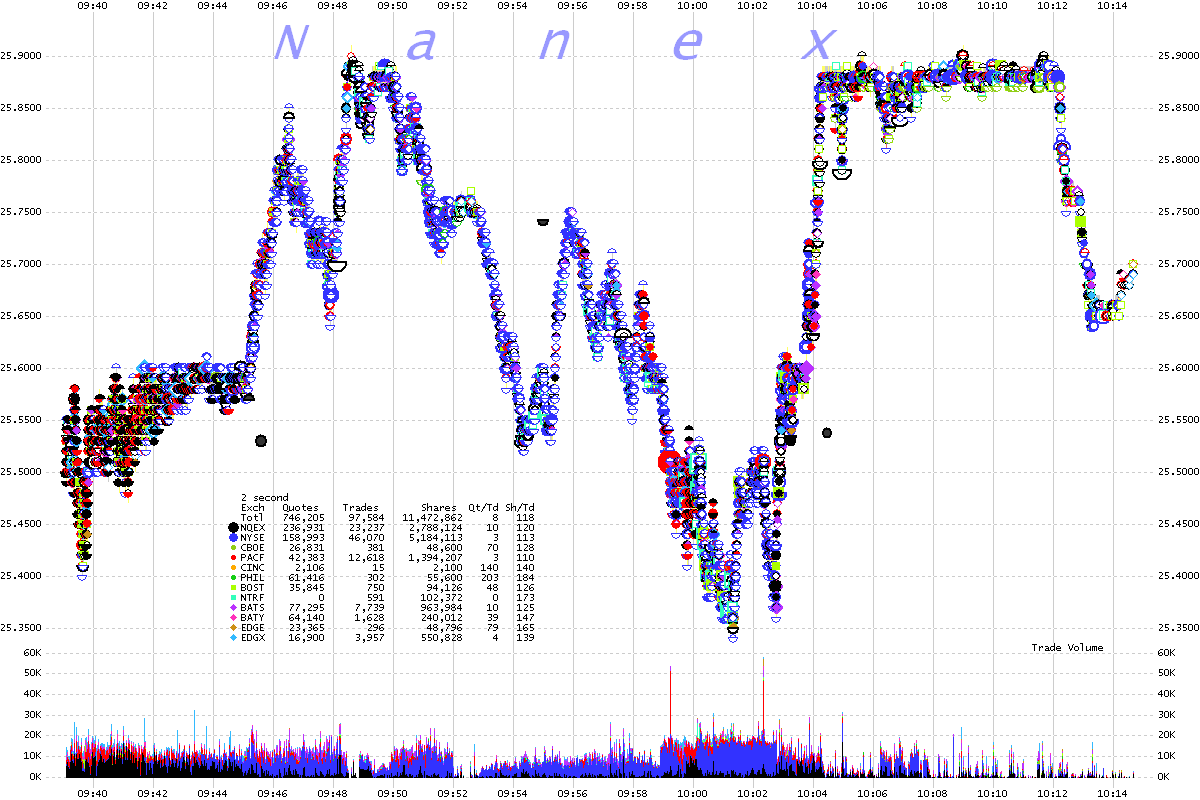The image size is (1200, 800).
Task: Select the CBOE legend dot
Action: [x=233, y=547]
